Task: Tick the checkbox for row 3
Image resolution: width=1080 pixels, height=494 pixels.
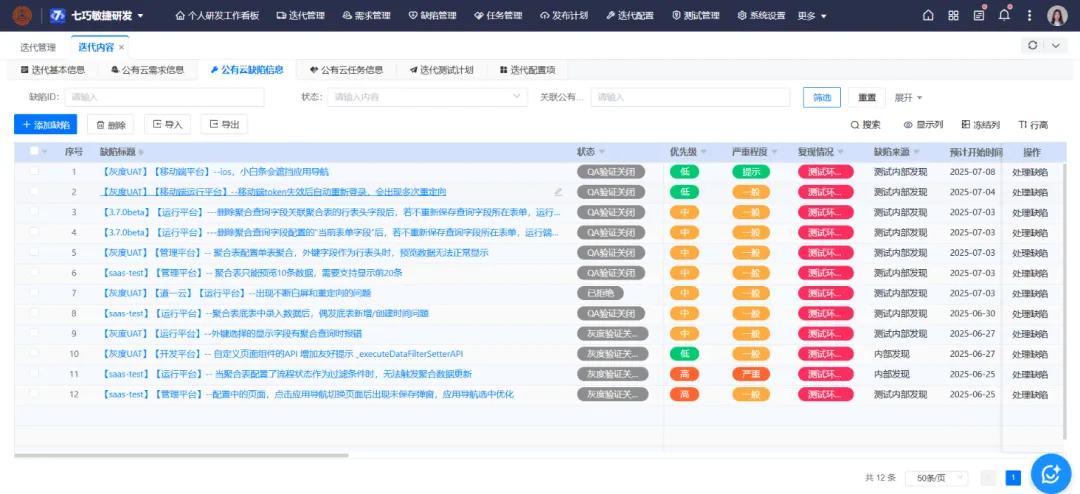Action: point(34,212)
